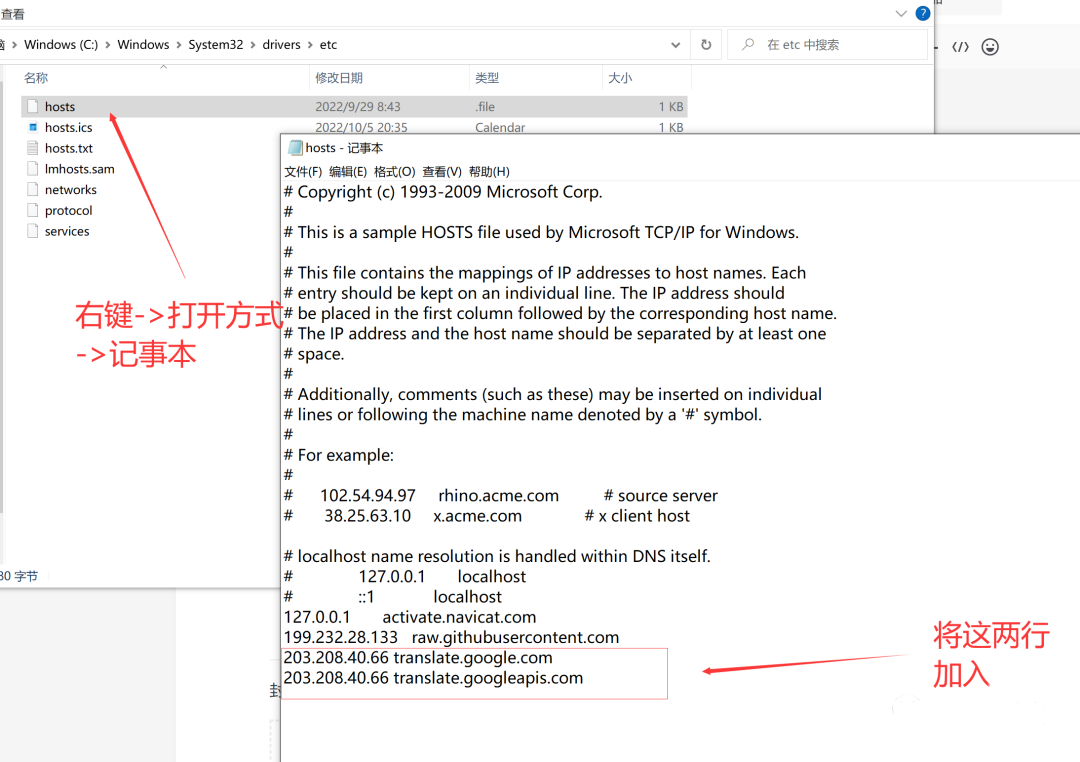Click the hosts.txt file icon
Screen dimensions: 1080x762
pos(32,148)
